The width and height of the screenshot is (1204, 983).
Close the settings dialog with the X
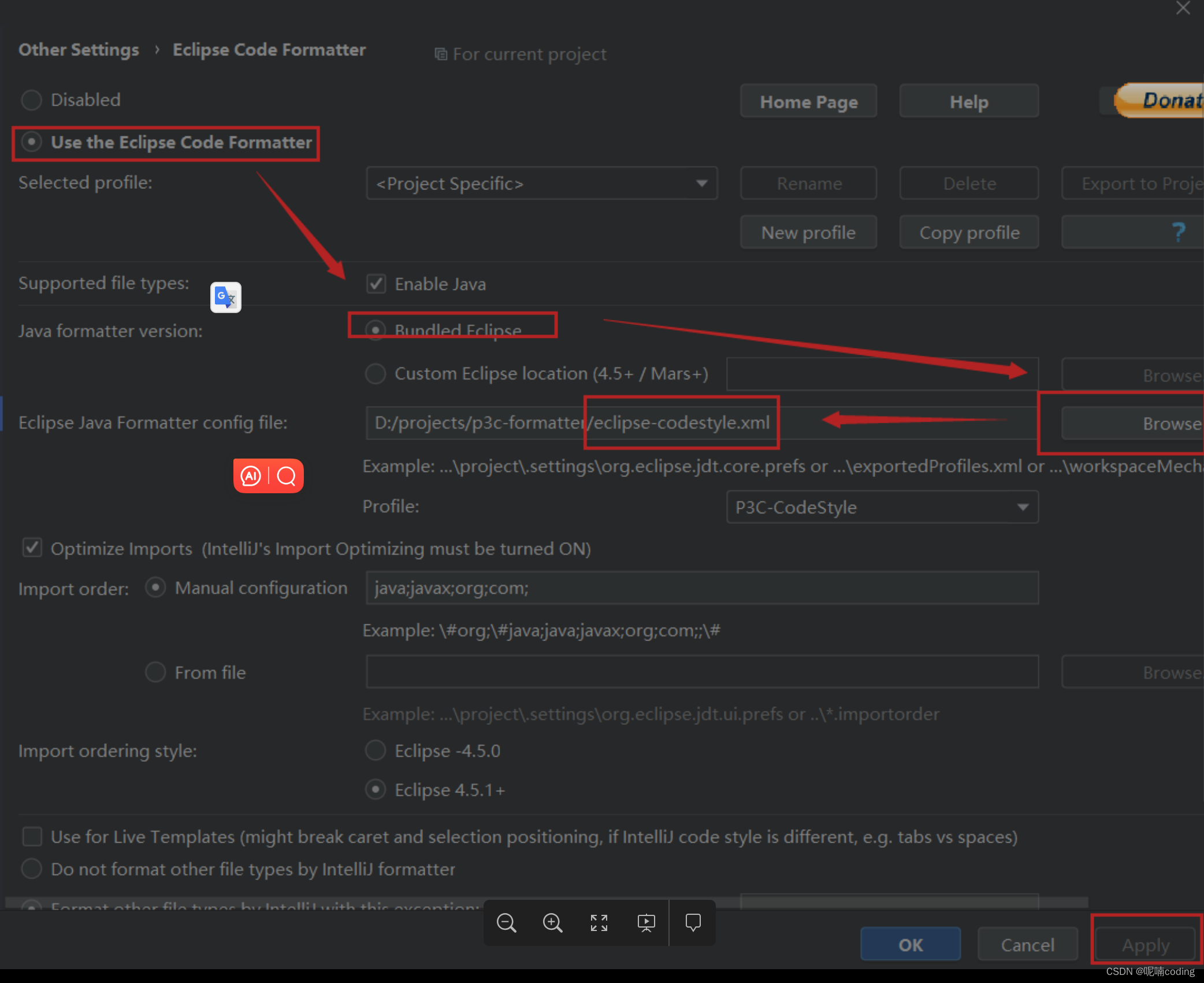[1183, 8]
